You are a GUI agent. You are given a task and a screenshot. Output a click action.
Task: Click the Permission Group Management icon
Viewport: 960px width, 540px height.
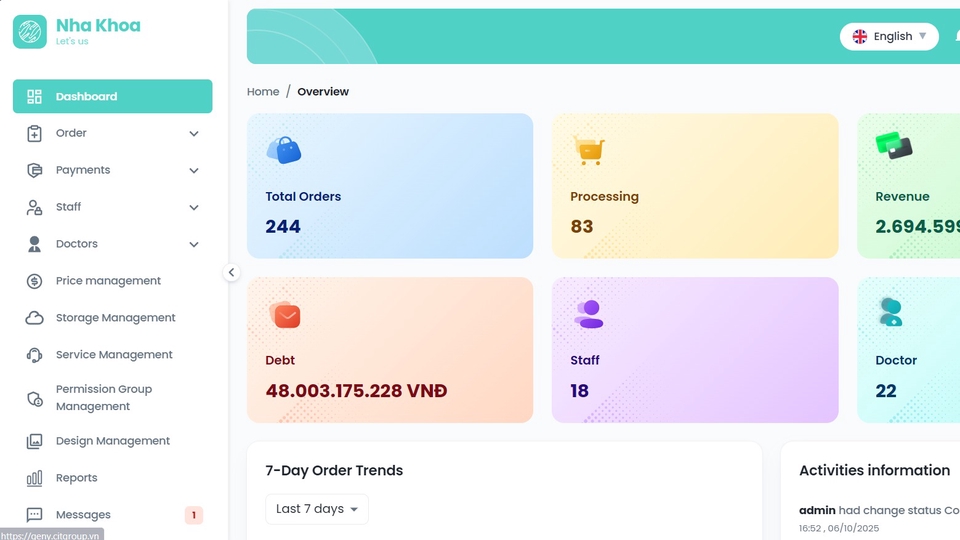(35, 398)
